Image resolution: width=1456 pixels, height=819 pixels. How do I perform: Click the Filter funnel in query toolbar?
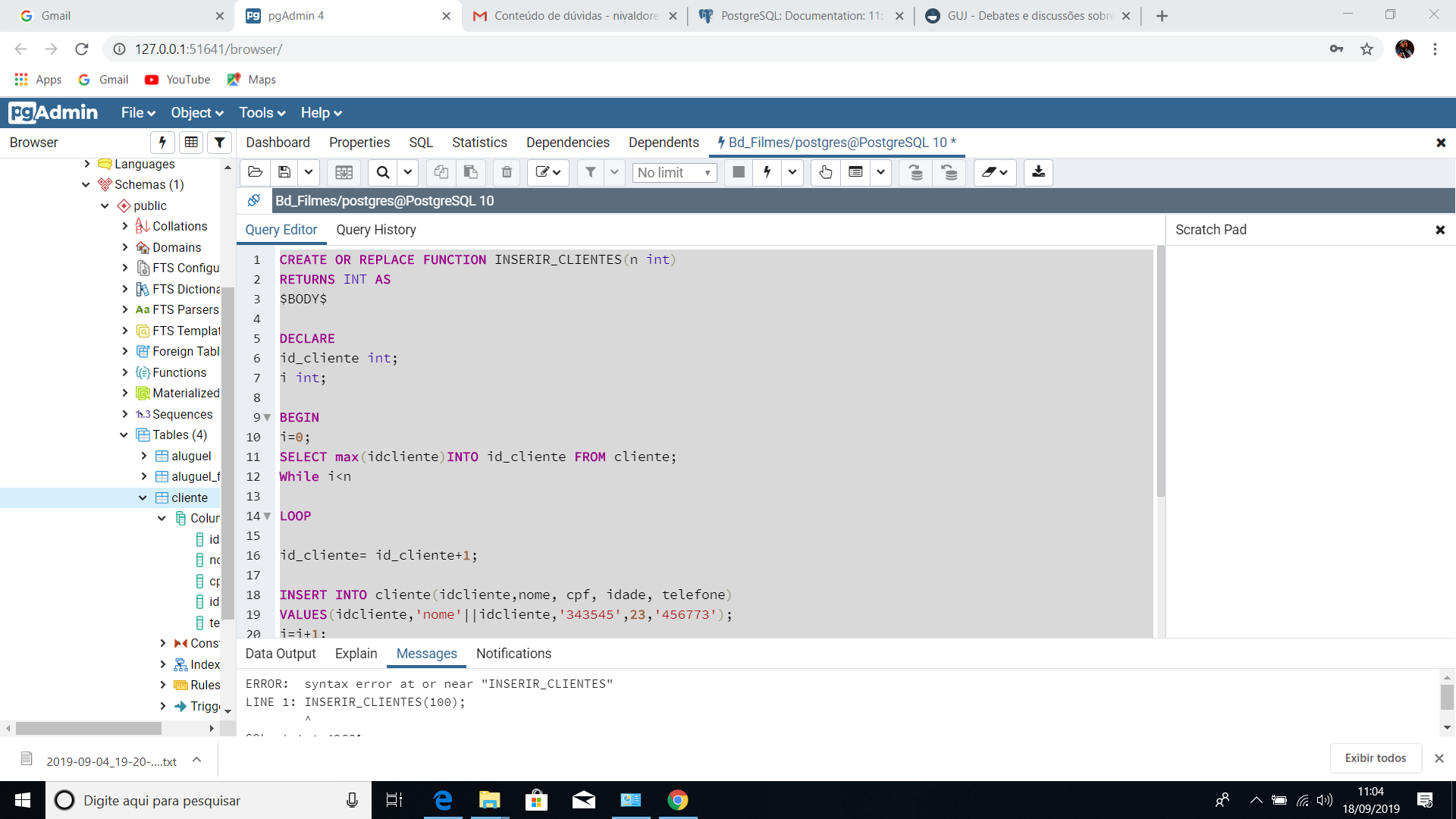click(590, 173)
